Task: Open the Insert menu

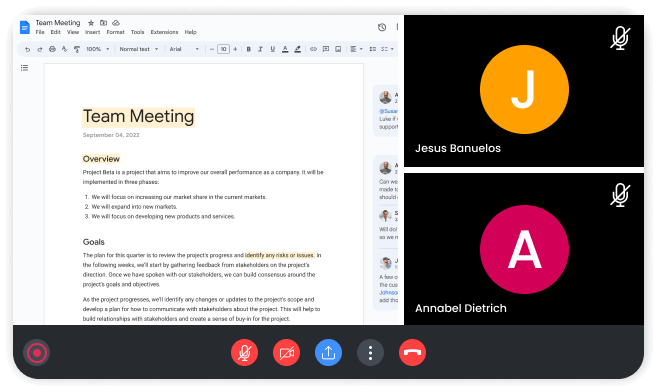Action: pos(92,32)
